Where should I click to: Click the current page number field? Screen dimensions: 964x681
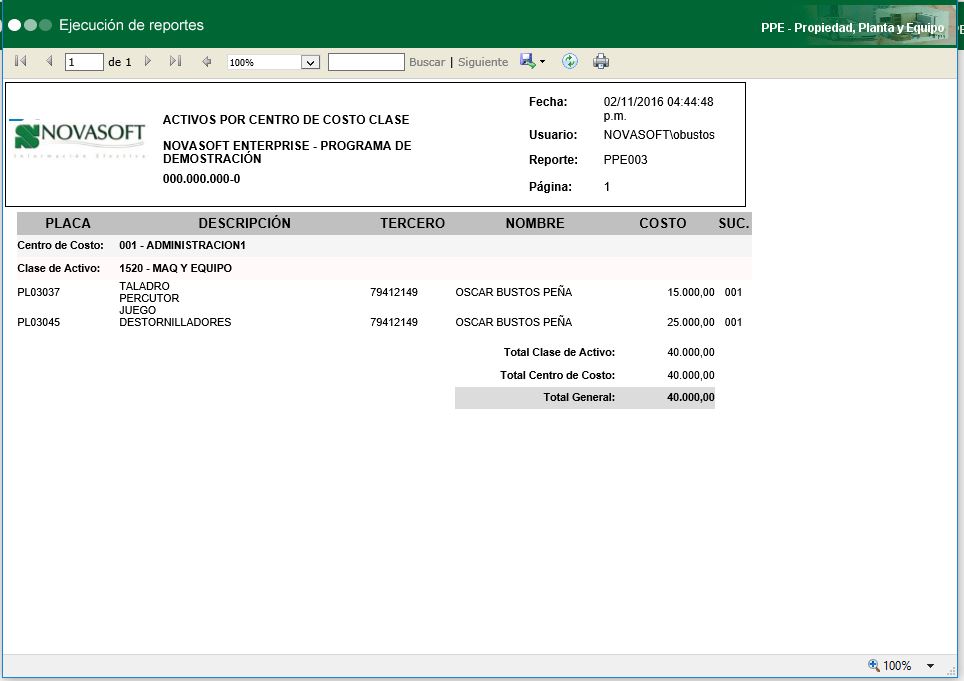84,62
